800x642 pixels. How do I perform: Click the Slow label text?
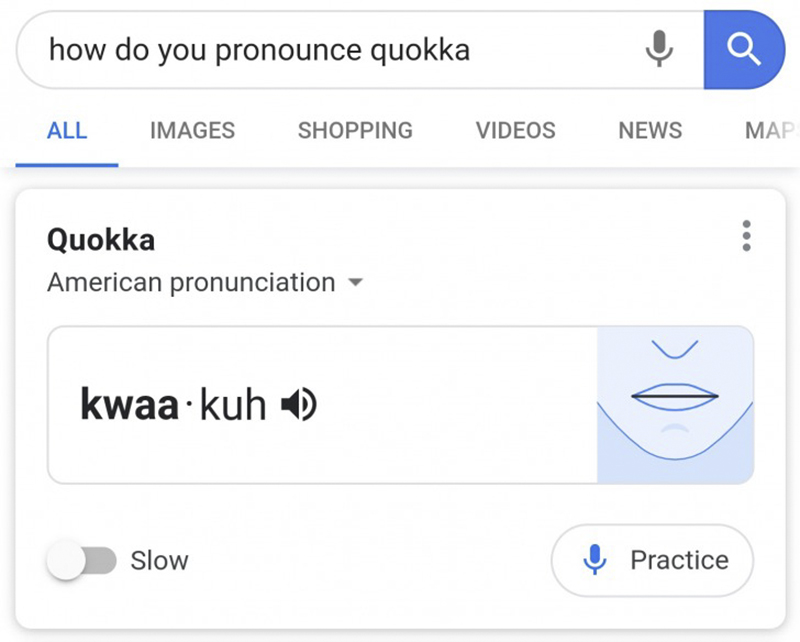click(x=159, y=560)
